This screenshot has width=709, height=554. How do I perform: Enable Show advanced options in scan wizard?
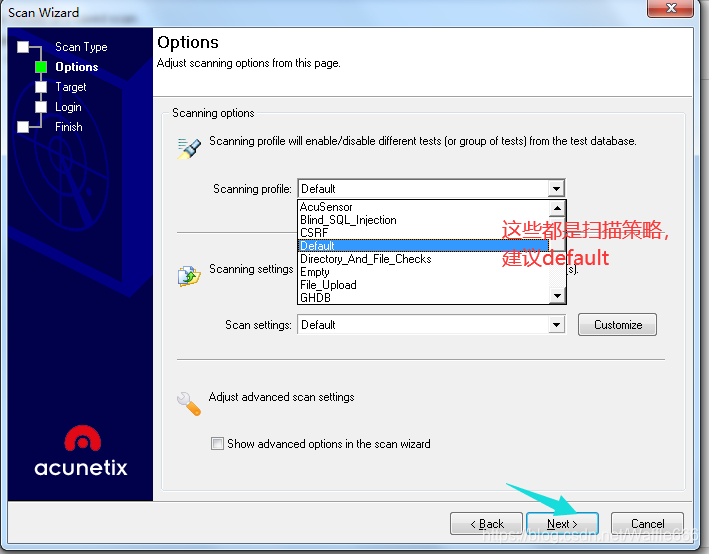click(217, 443)
